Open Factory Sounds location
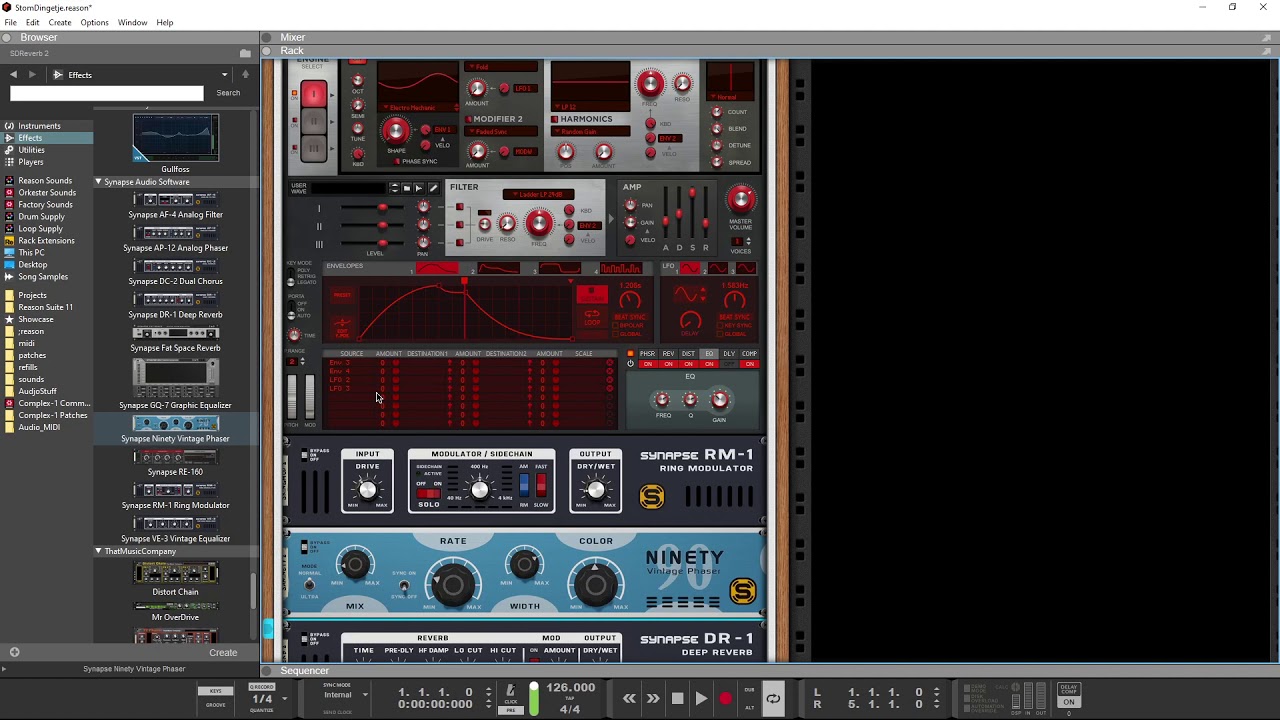 (45, 205)
